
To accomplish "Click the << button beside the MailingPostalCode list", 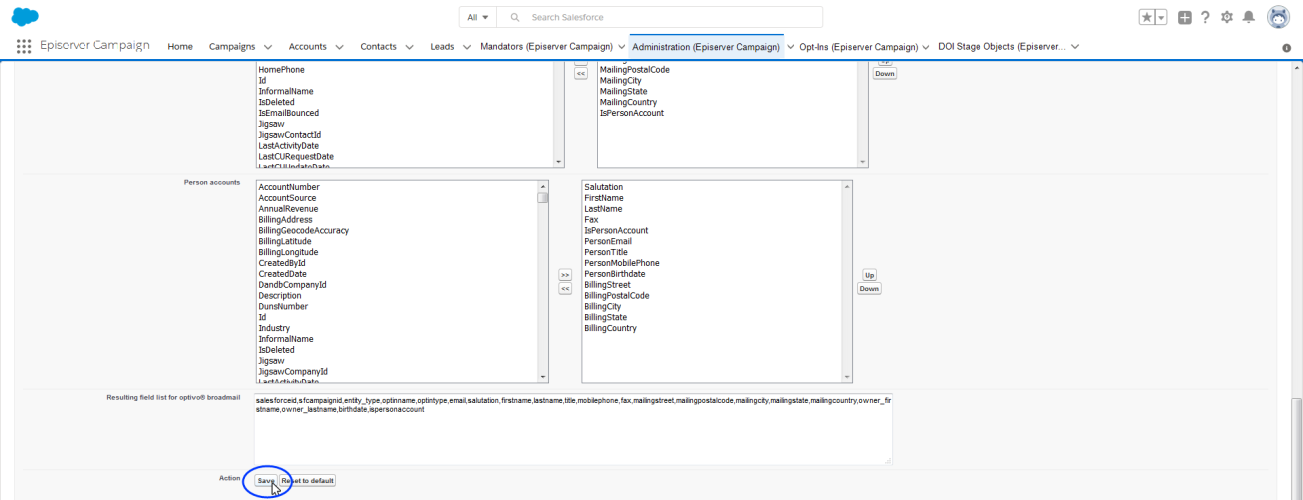I will click(580, 74).
